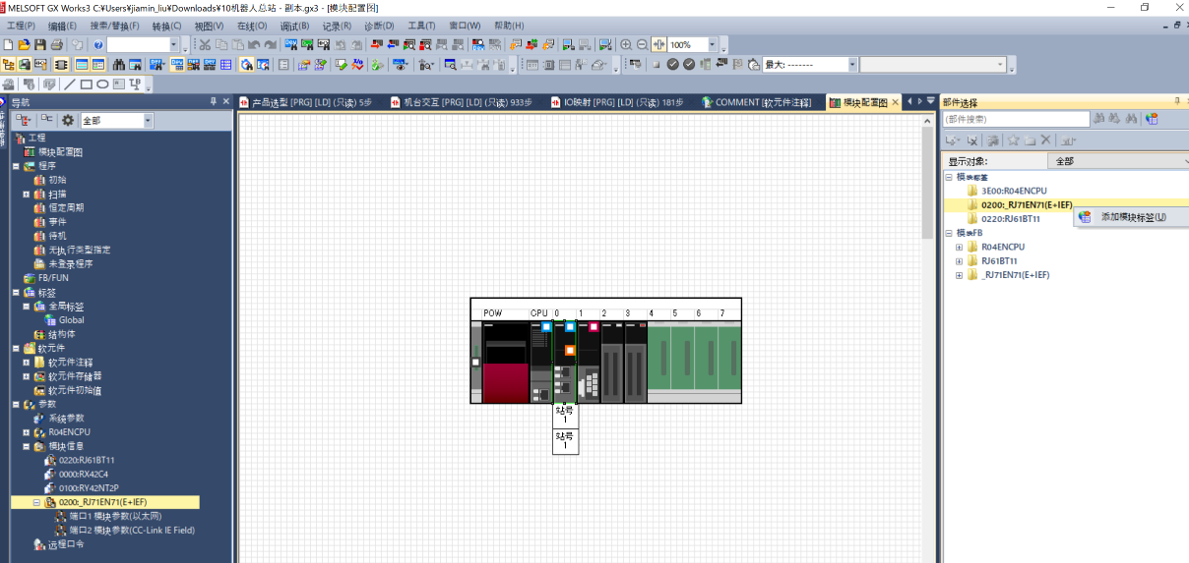Image resolution: width=1189 pixels, height=563 pixels.
Task: Click the Cut scissors toolbar icon
Action: click(204, 45)
